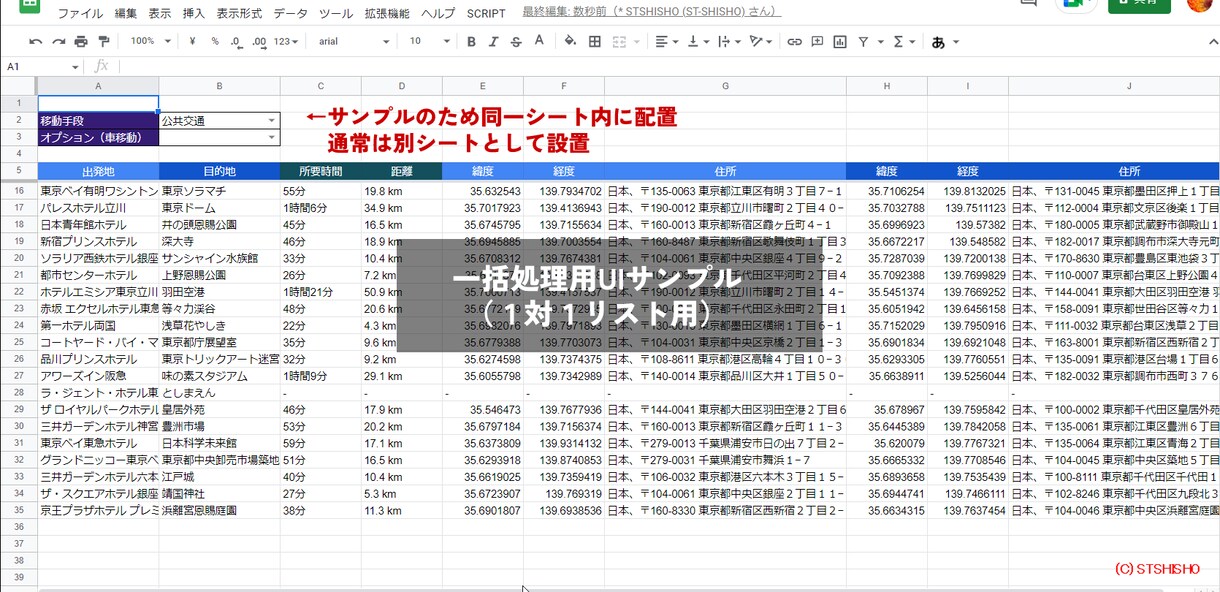1220x592 pixels.
Task: Open the 拡張機能 menu
Action: coord(386,14)
